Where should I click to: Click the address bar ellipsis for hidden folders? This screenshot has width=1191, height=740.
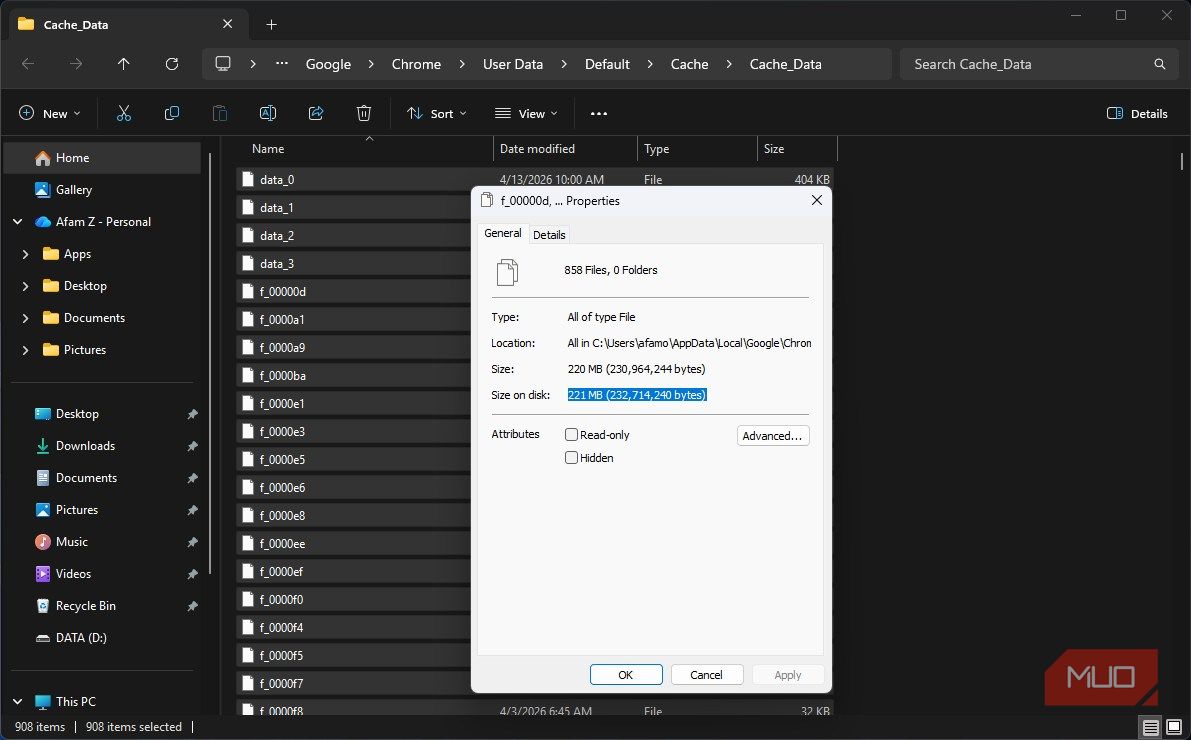282,64
